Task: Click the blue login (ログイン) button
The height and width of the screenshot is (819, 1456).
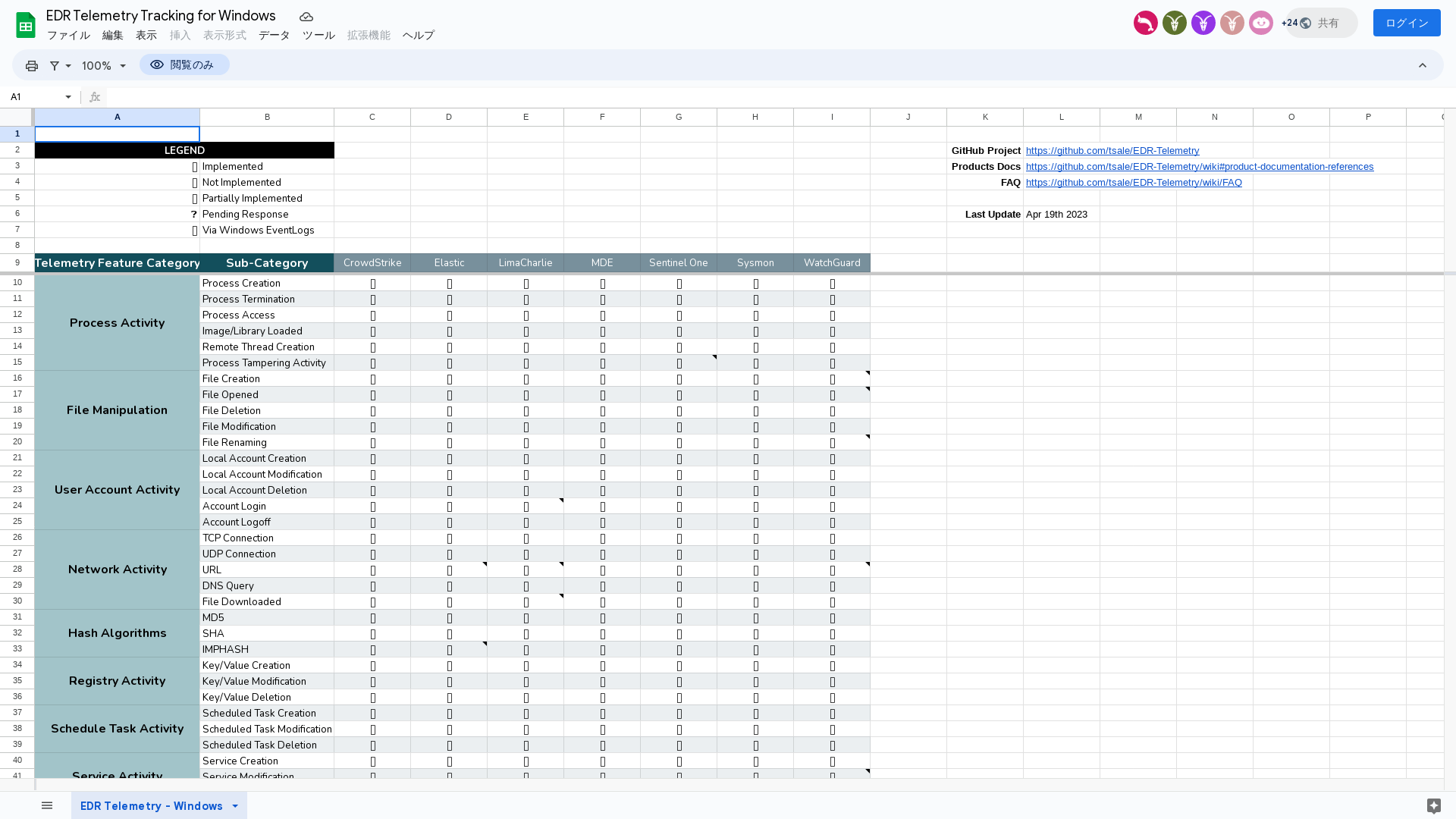Action: (1407, 23)
